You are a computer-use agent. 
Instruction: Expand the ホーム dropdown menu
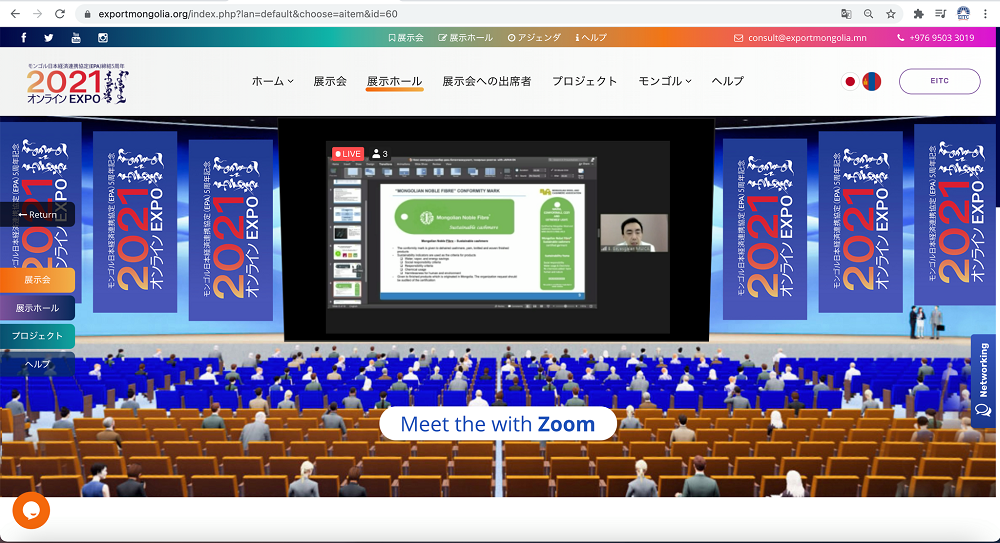click(272, 81)
